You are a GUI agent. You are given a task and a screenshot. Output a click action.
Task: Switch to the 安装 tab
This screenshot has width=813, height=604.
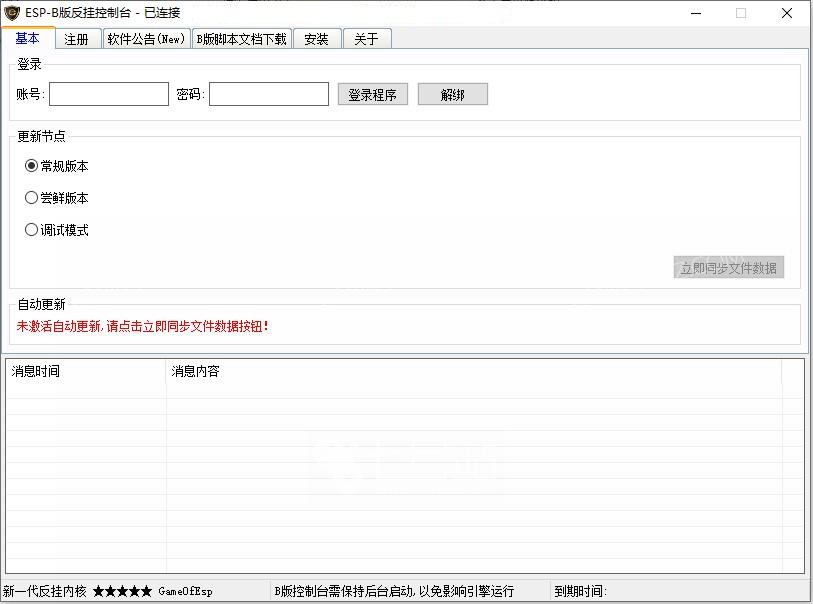coord(316,39)
